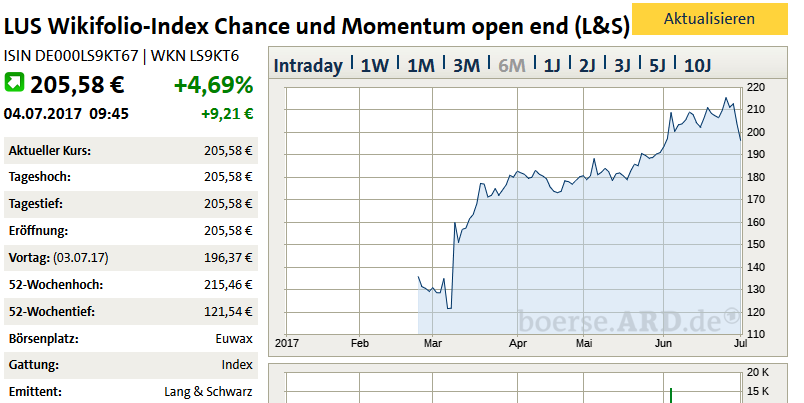804x403 pixels.
Task: Open the 3M chart range
Action: point(466,66)
